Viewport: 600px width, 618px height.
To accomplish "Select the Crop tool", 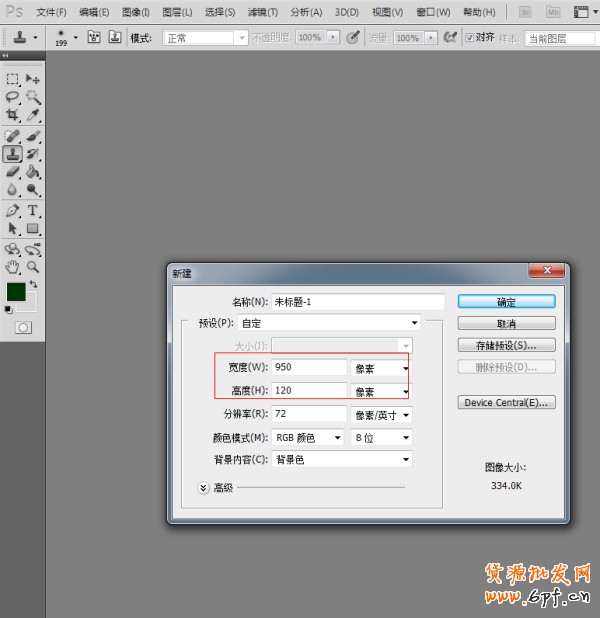I will pos(13,115).
